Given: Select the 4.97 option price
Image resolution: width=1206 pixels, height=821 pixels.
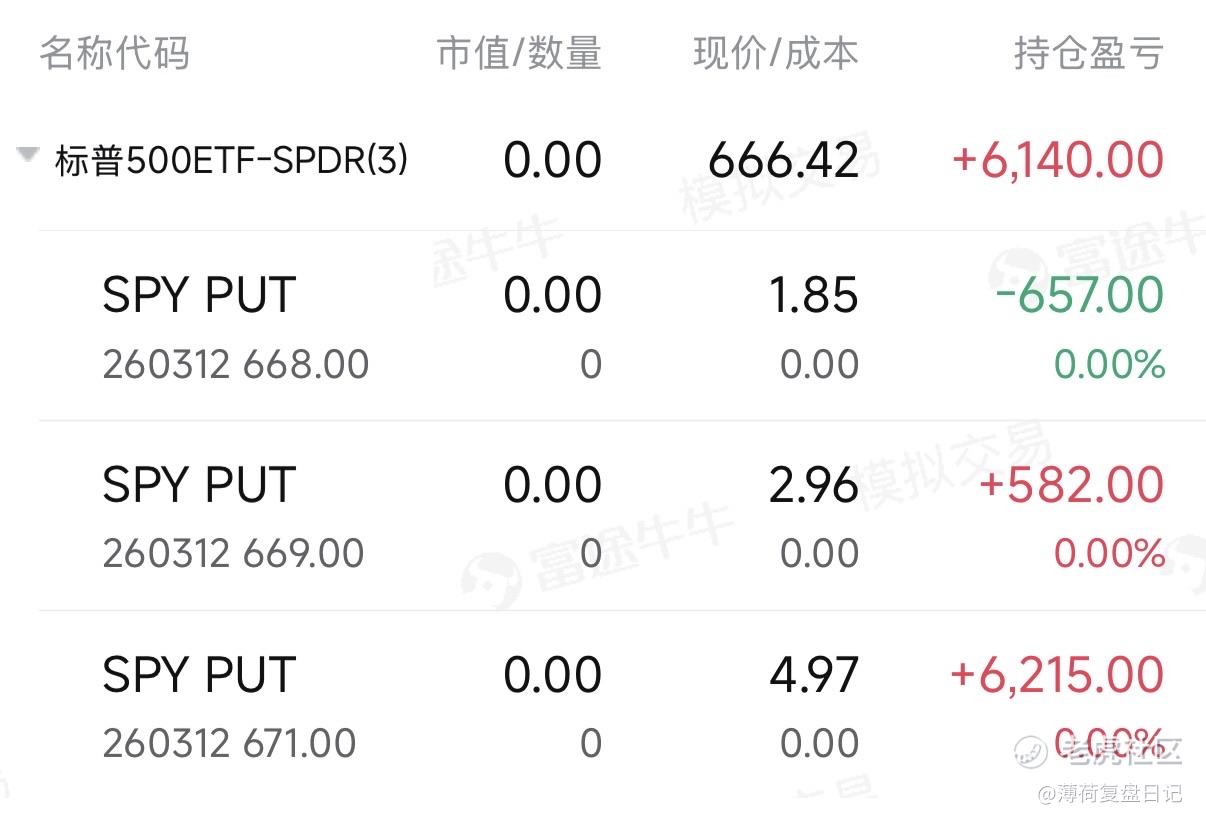Looking at the screenshot, I should (x=814, y=675).
